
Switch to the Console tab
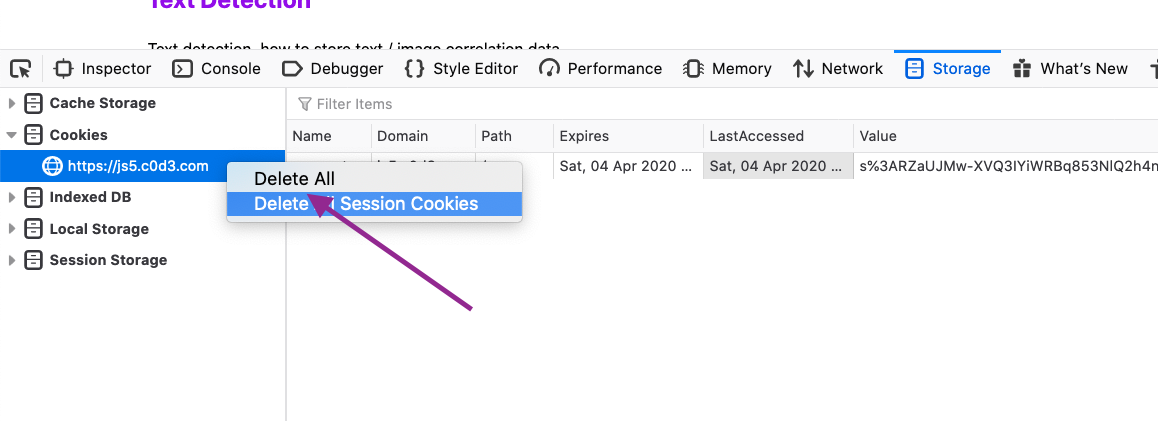216,69
